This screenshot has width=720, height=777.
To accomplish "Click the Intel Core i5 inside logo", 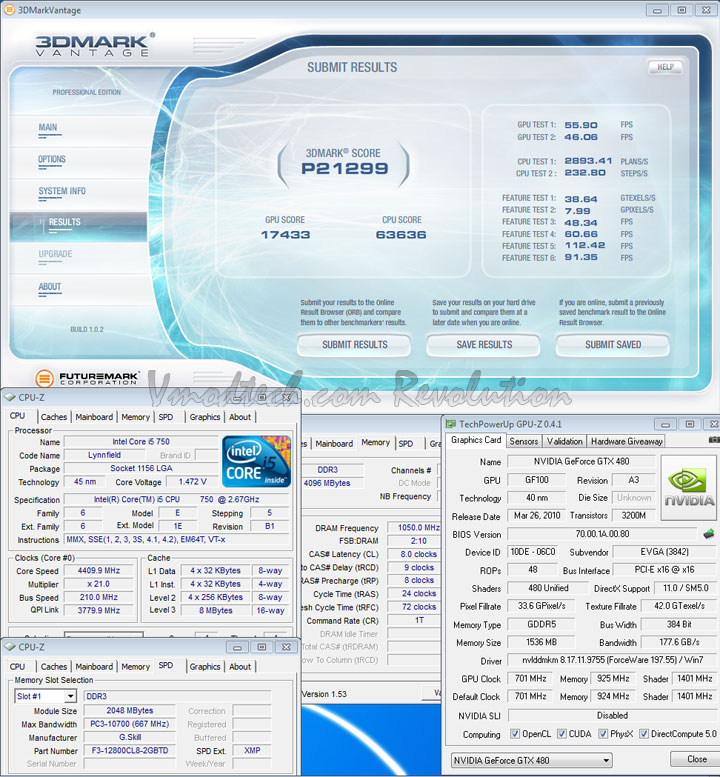I will point(256,461).
